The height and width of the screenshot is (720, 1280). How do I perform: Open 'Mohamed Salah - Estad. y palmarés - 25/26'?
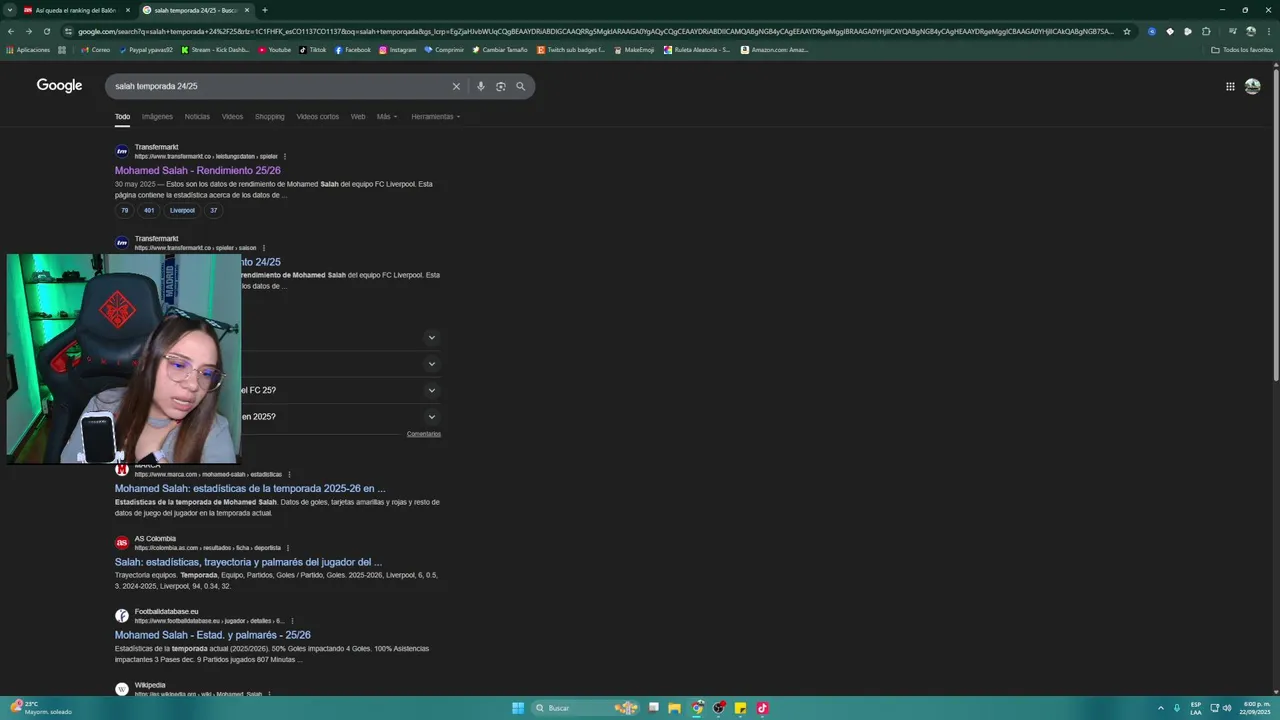click(213, 635)
